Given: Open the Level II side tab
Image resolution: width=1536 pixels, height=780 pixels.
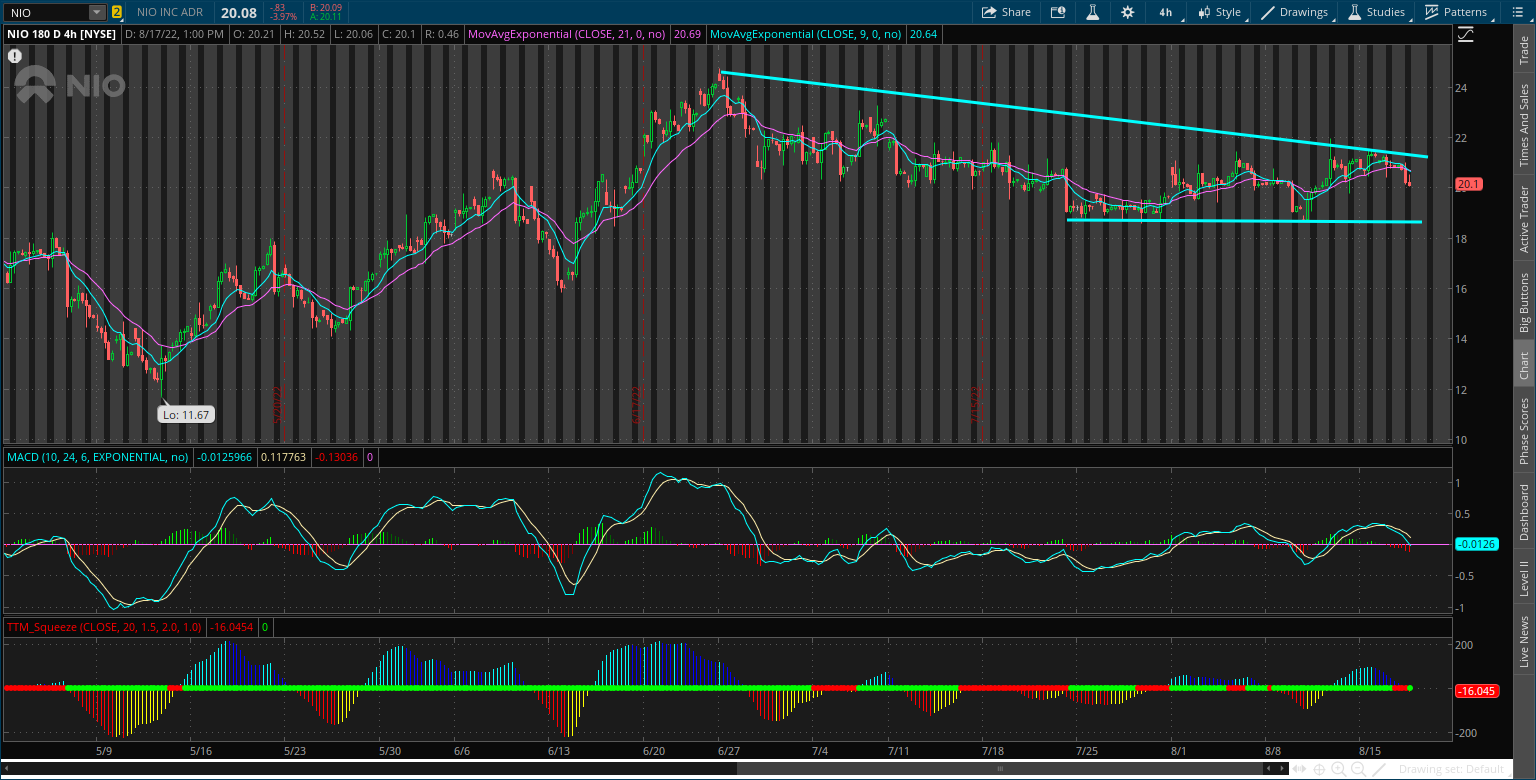Looking at the screenshot, I should click(1524, 578).
